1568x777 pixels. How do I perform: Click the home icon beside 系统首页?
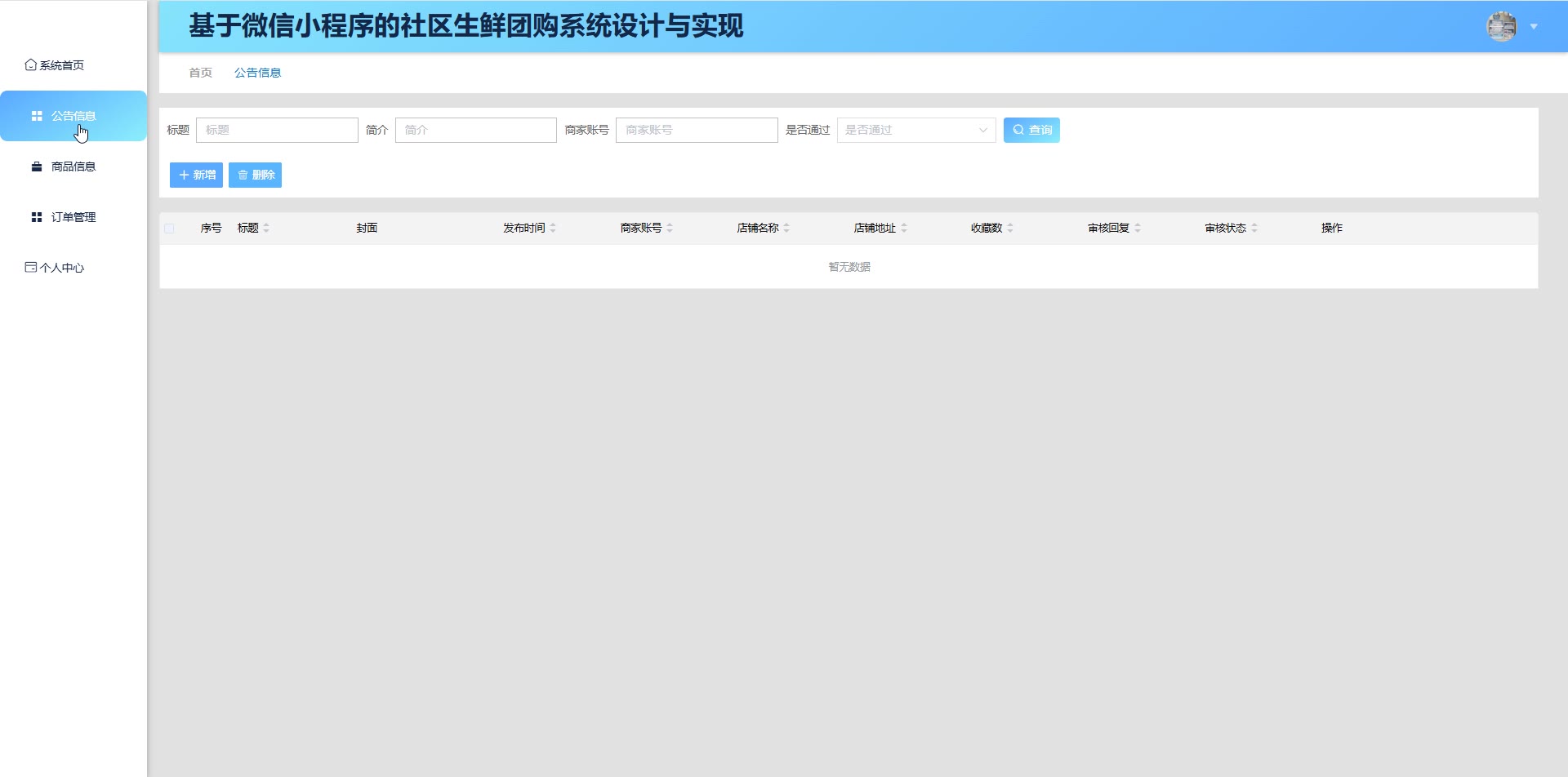[x=30, y=64]
